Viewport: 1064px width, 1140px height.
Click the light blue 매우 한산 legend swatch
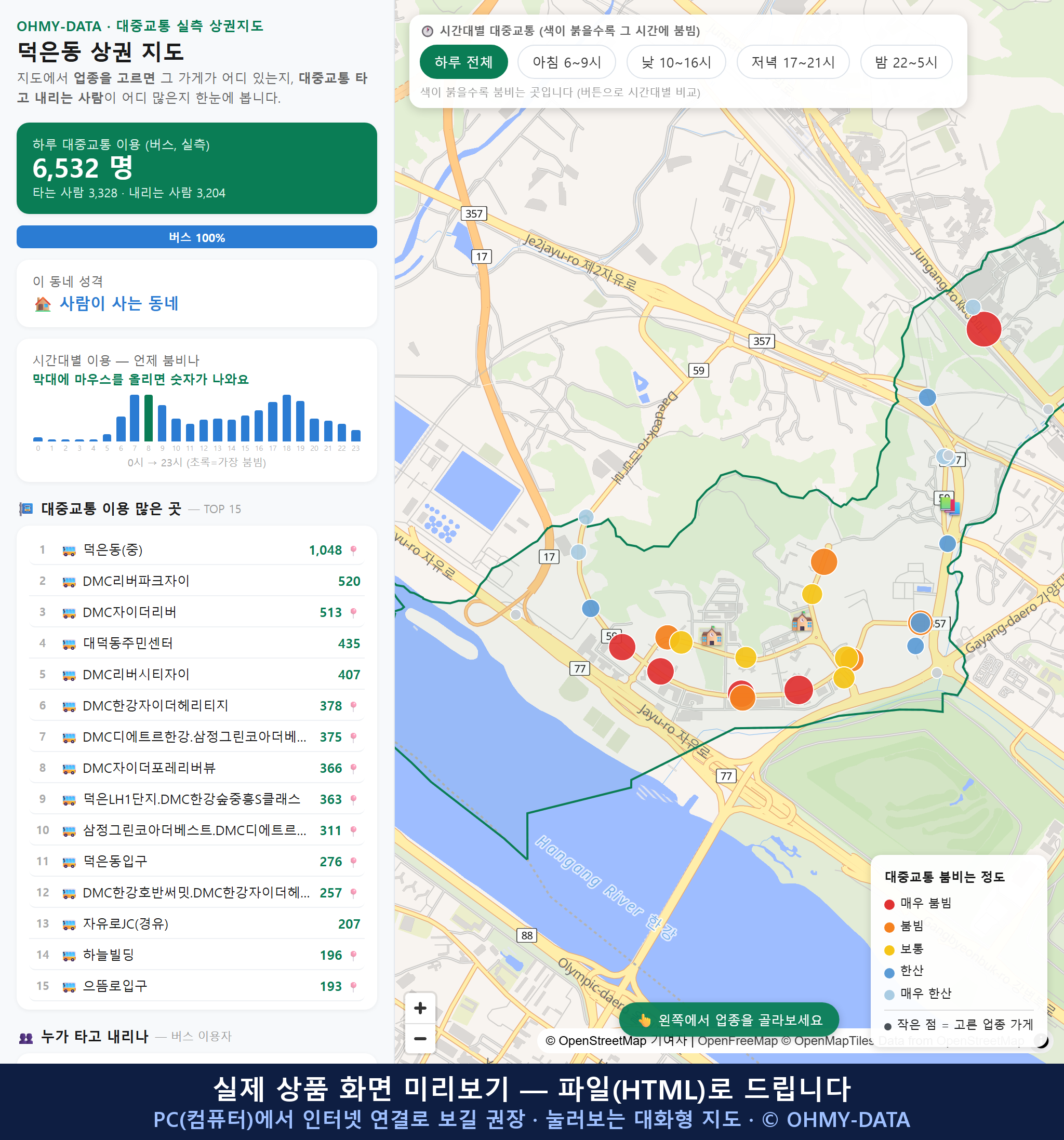coord(889,995)
